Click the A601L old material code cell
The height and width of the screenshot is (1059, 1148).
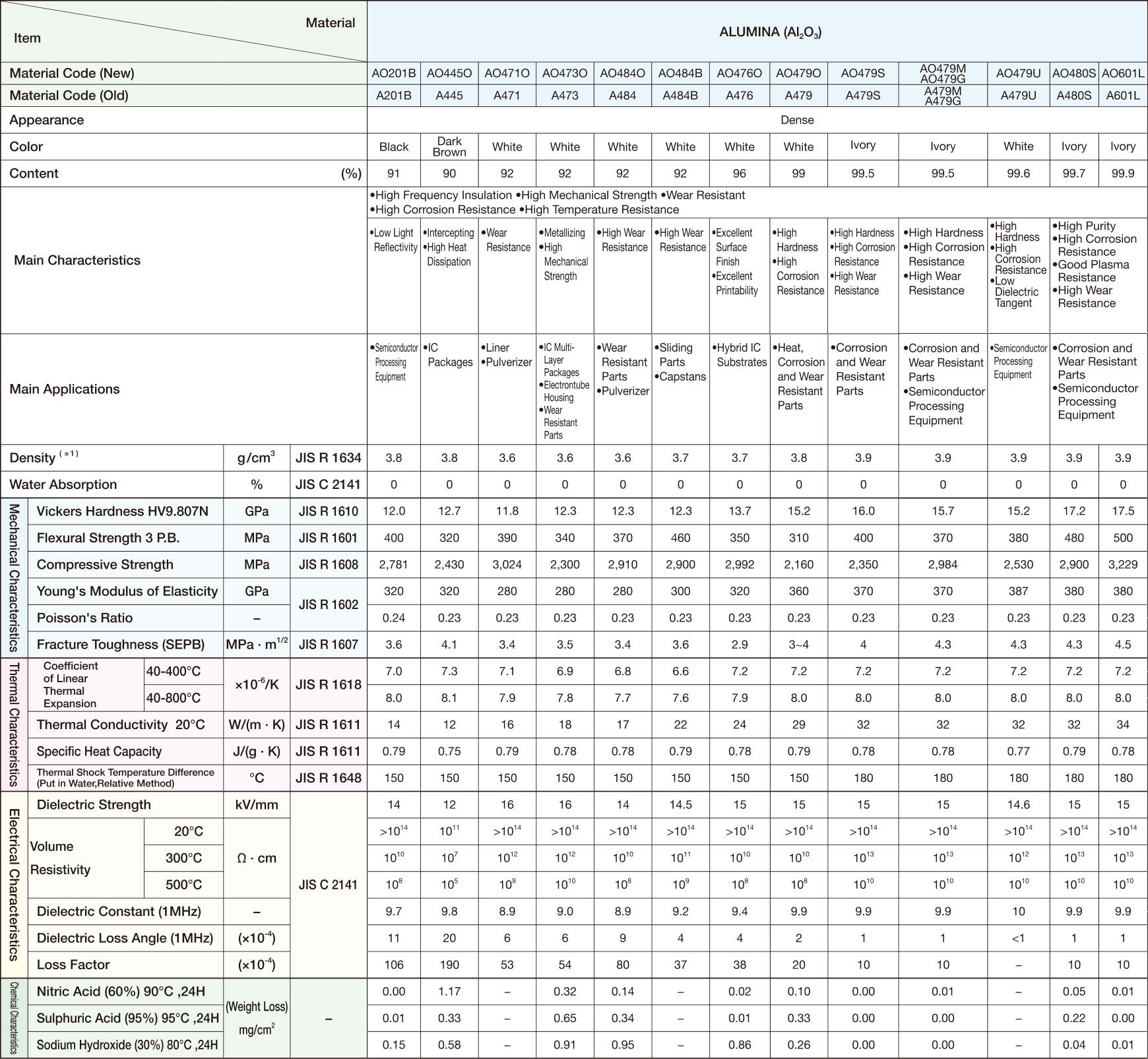pos(1122,96)
